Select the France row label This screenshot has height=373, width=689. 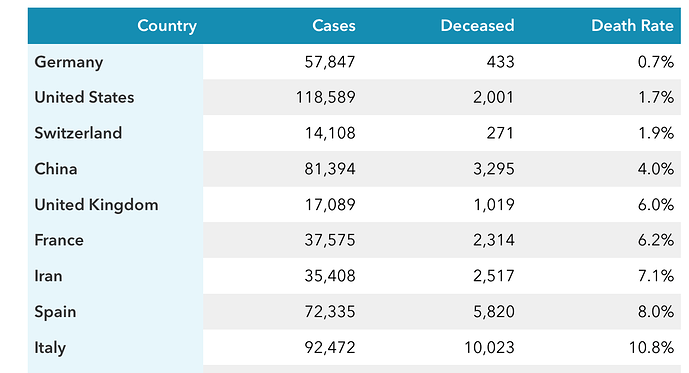pyautogui.click(x=59, y=240)
